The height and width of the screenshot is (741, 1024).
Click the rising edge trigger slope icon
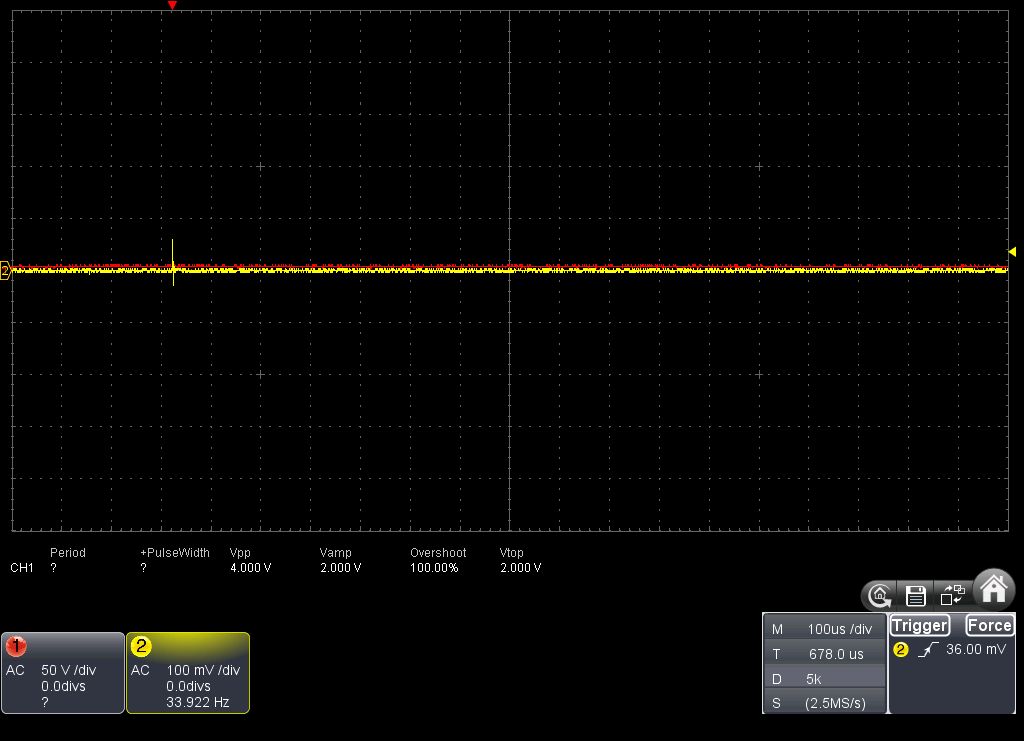(927, 650)
